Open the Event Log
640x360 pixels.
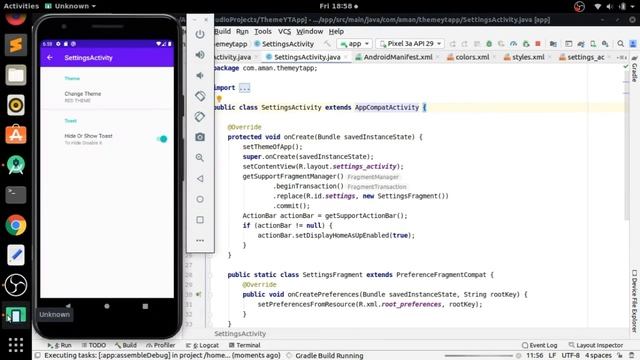[x=540, y=345]
